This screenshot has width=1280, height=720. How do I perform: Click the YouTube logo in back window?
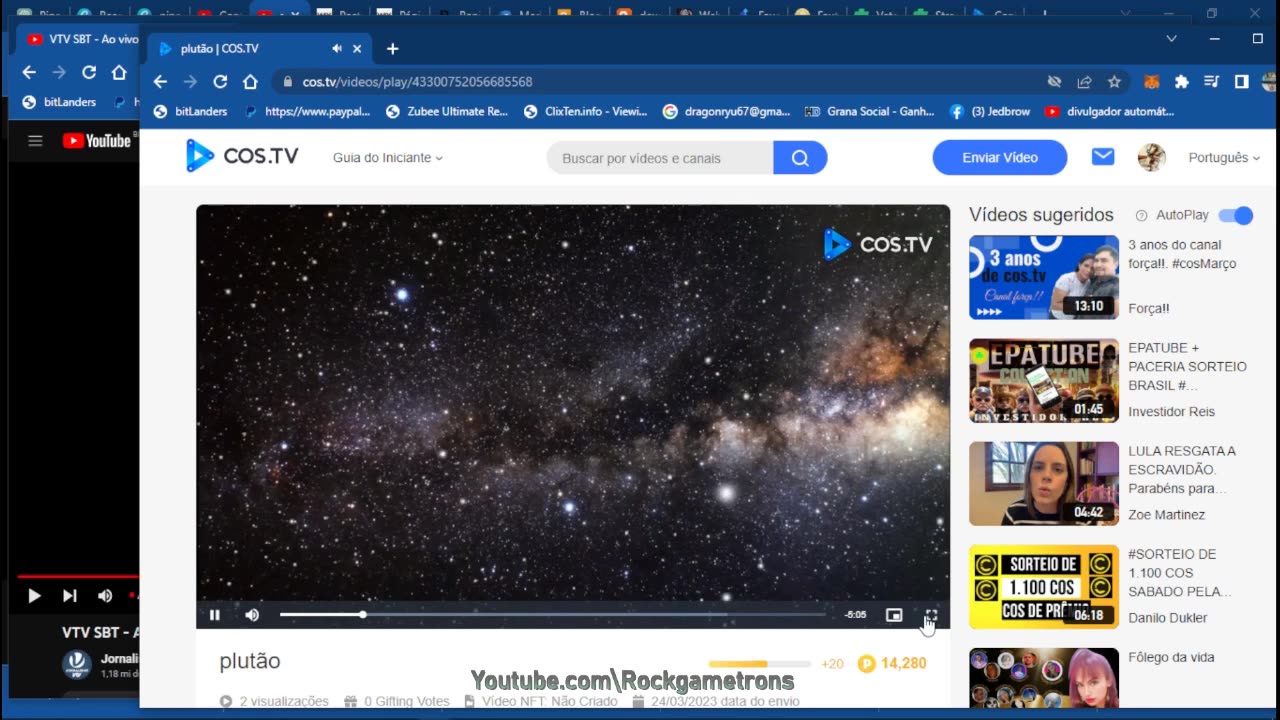pos(96,141)
